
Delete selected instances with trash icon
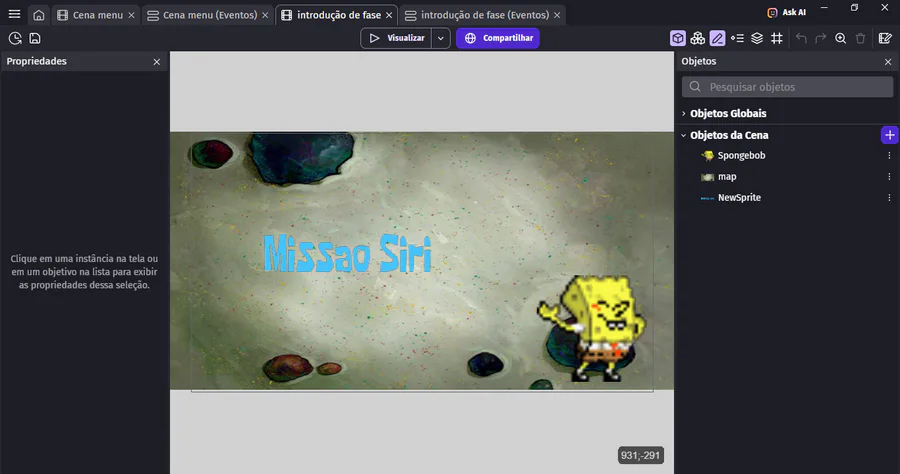(x=860, y=38)
